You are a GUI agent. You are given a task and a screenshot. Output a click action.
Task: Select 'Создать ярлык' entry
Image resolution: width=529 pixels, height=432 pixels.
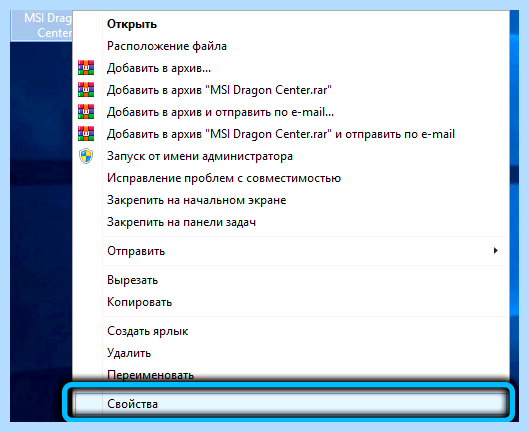pyautogui.click(x=291, y=331)
